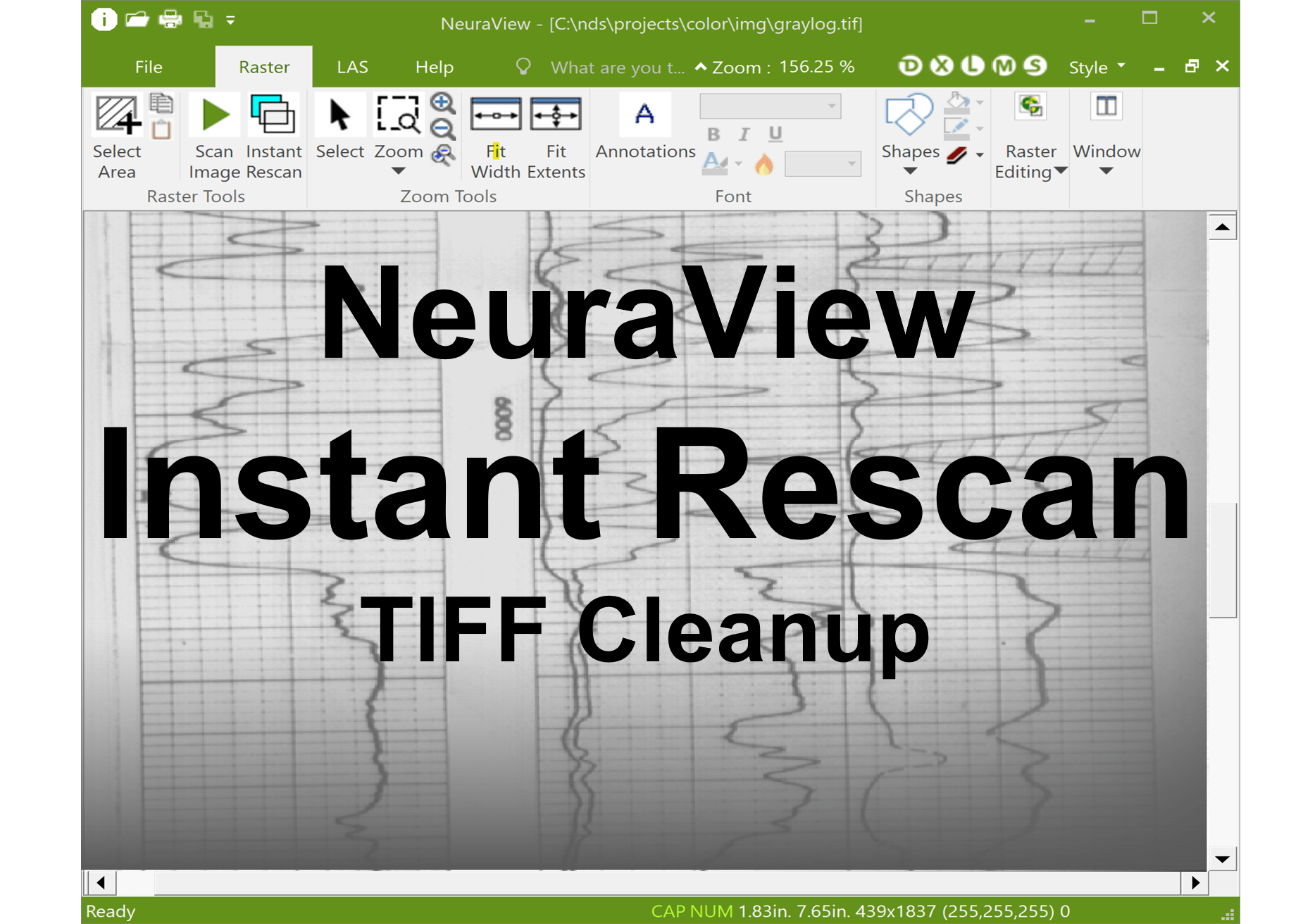Switch to the LAS tab
The width and height of the screenshot is (1291, 924).
[x=352, y=67]
